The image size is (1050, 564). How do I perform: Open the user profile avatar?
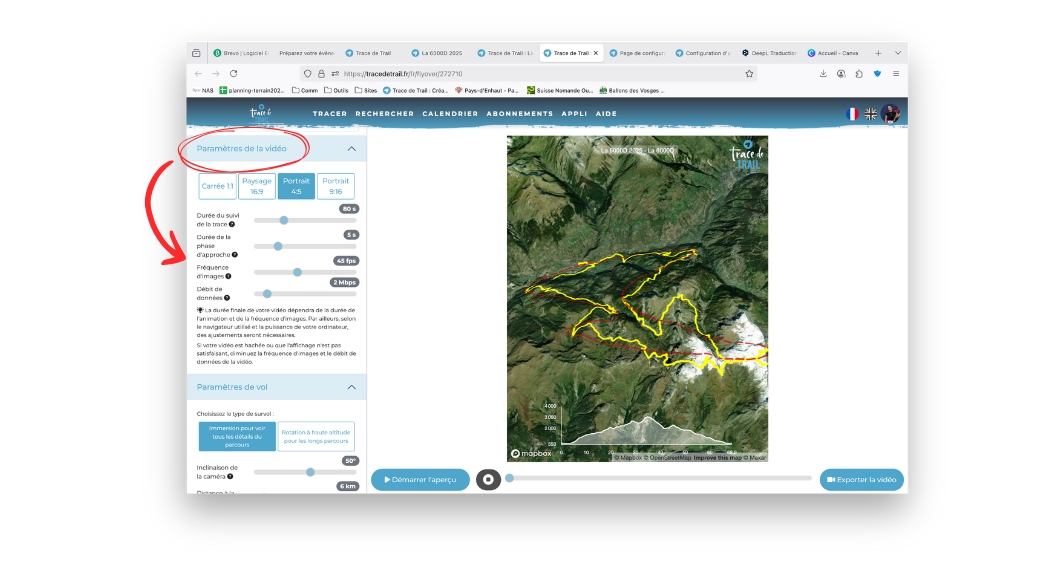coord(890,114)
